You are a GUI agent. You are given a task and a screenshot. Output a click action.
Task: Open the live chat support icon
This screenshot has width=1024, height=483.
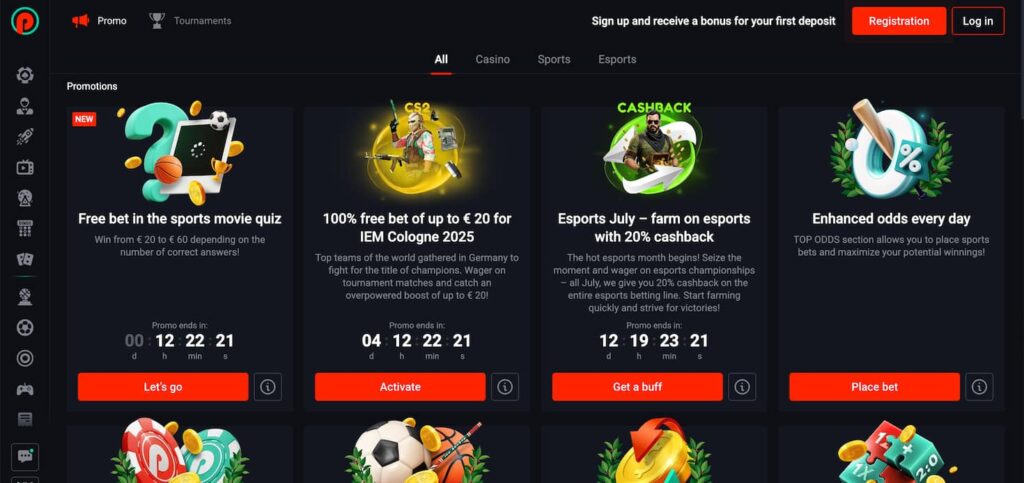[x=25, y=457]
